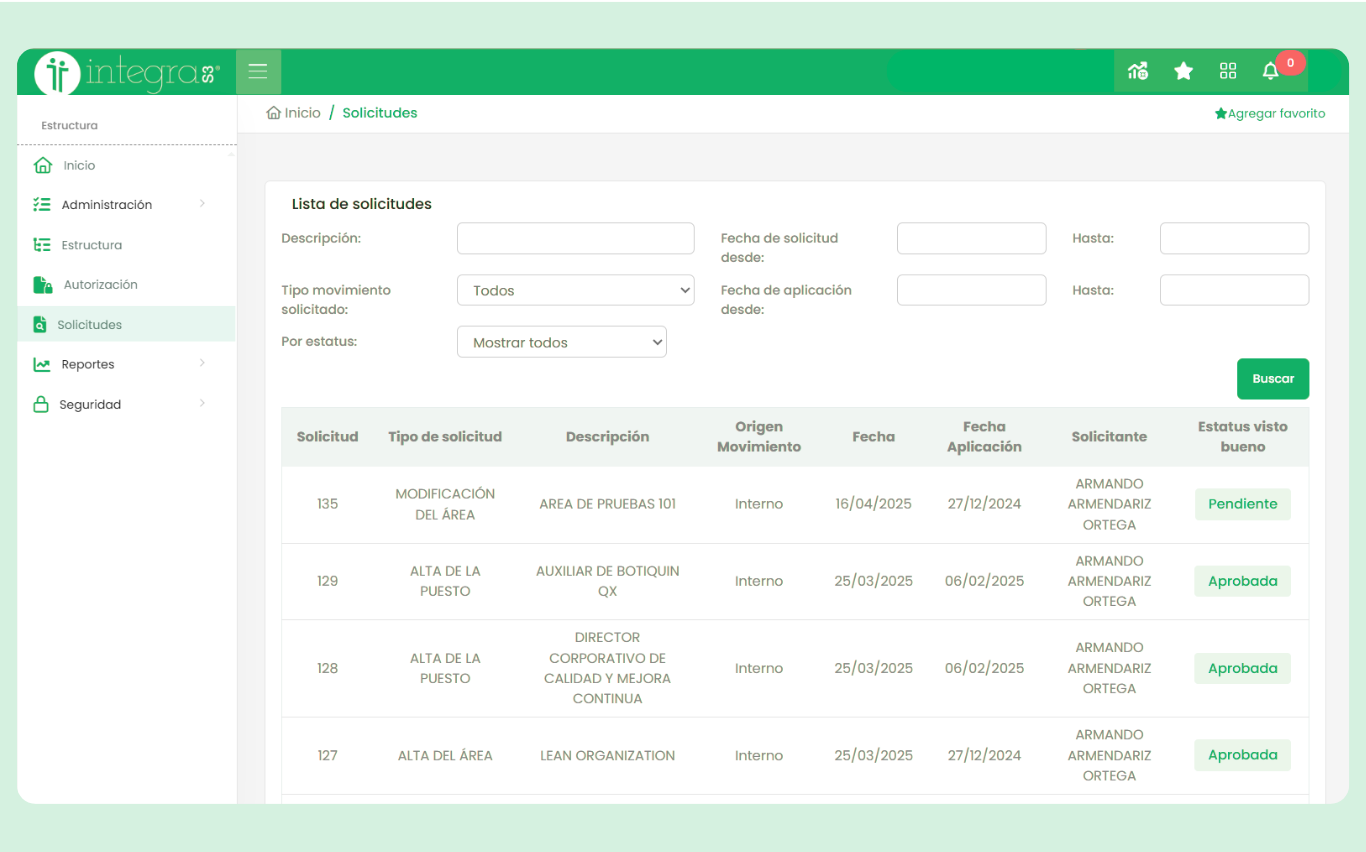Toggle the hamburger menu button
The height and width of the screenshot is (852, 1366).
click(x=259, y=71)
